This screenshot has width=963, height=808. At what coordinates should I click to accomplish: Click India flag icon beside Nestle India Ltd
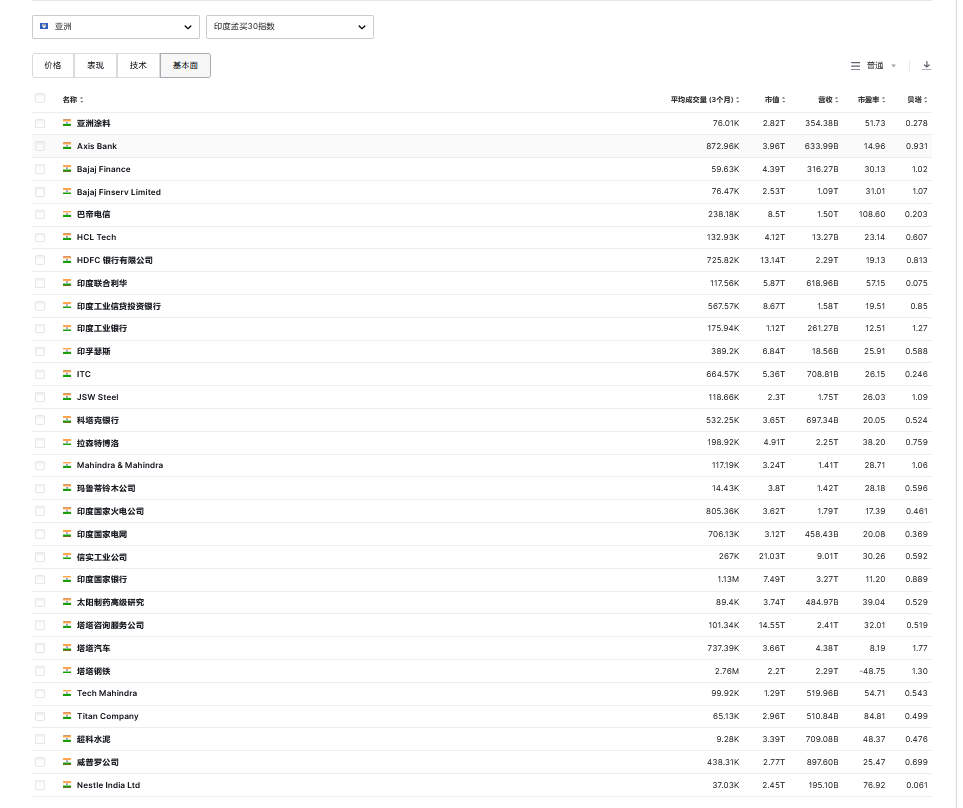pyautogui.click(x=67, y=785)
